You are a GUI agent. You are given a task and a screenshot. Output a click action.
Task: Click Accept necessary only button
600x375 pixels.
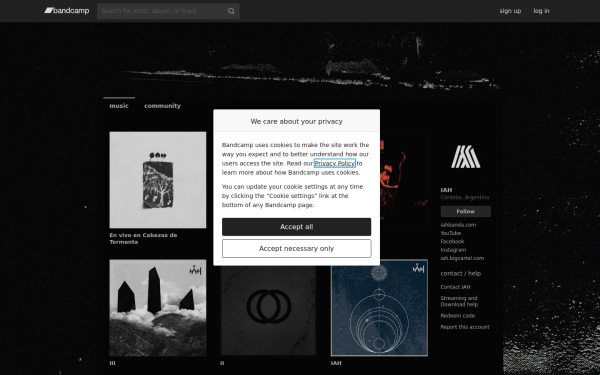(x=297, y=249)
